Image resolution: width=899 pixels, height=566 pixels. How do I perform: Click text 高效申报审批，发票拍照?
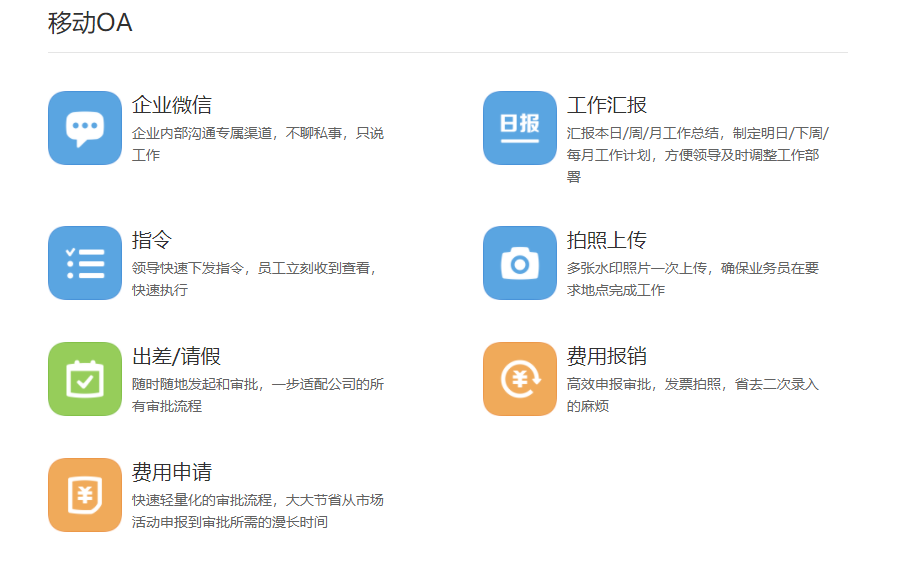pyautogui.click(x=644, y=384)
